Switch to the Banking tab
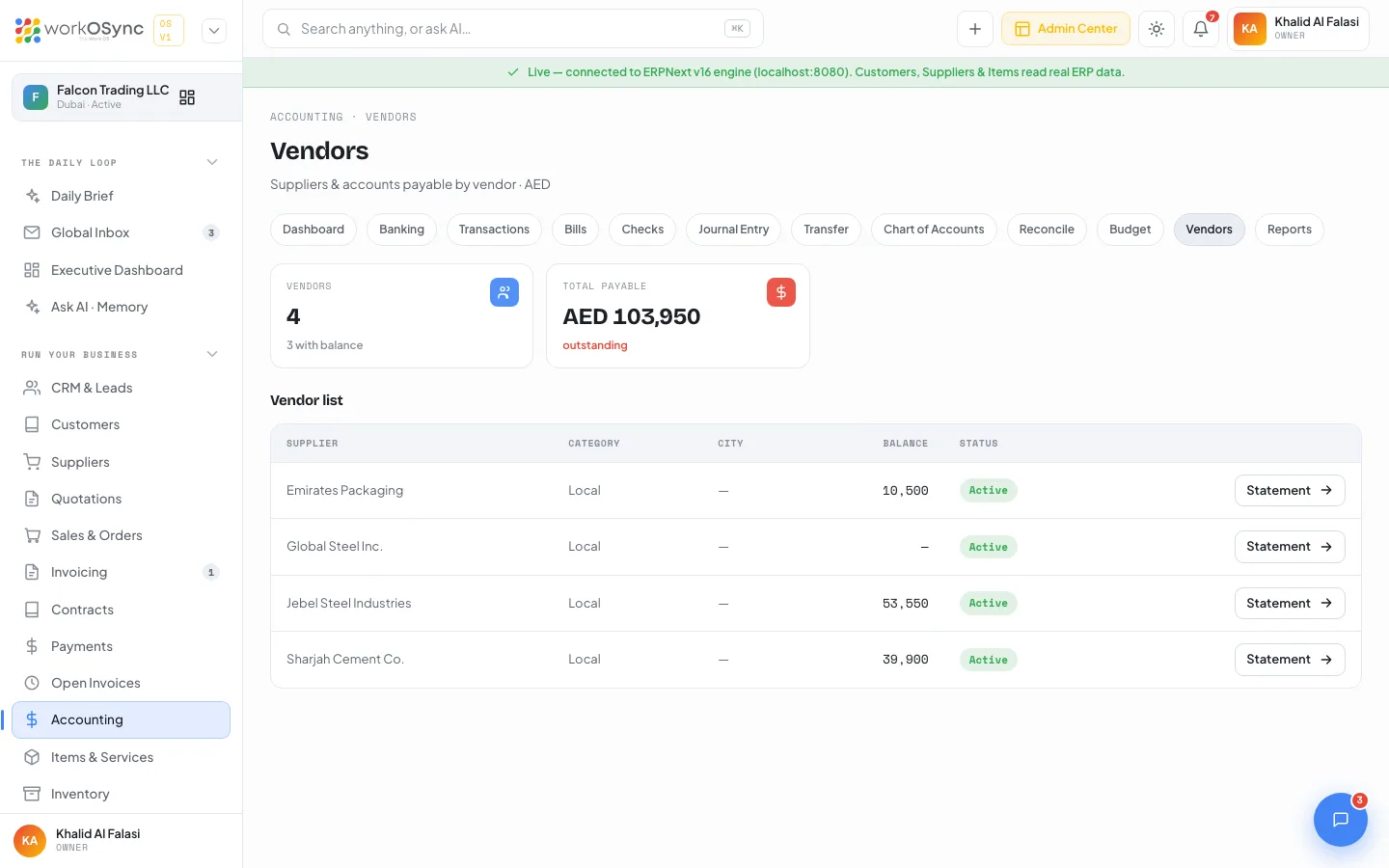The width and height of the screenshot is (1389, 868). click(401, 230)
